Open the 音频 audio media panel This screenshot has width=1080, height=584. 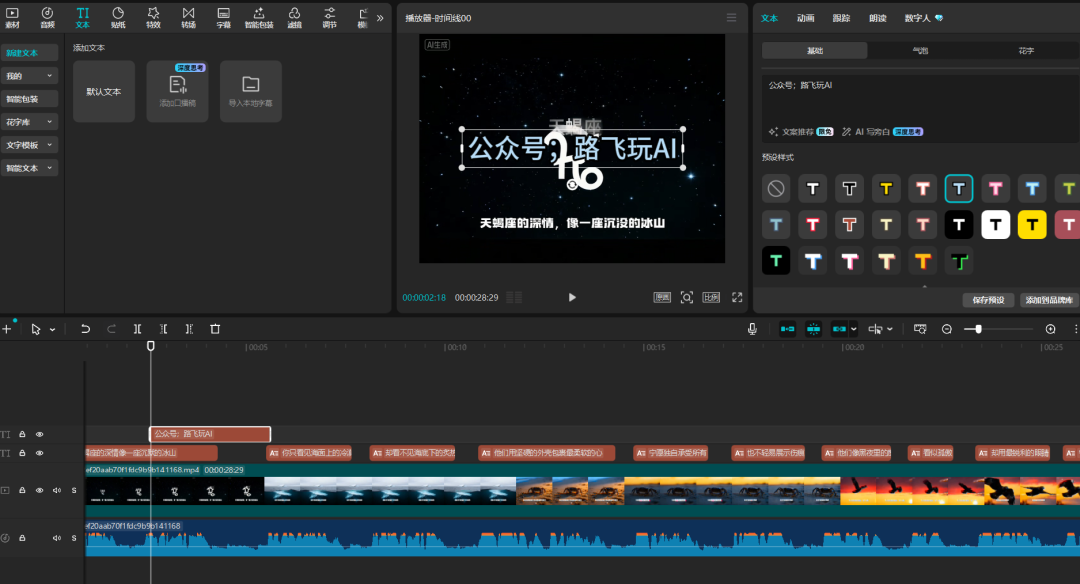tap(48, 17)
